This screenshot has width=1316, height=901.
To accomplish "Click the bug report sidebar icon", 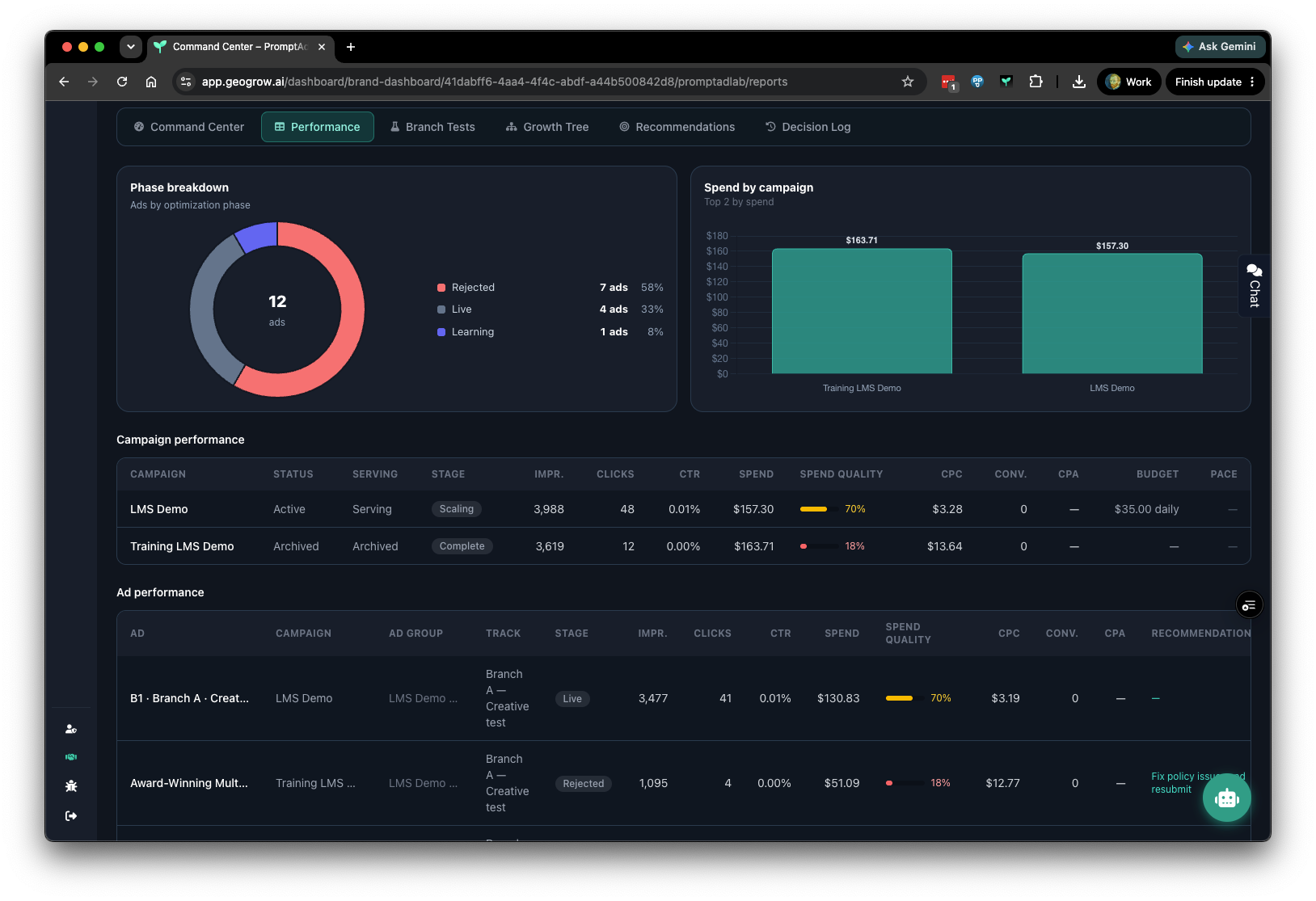I will click(71, 785).
